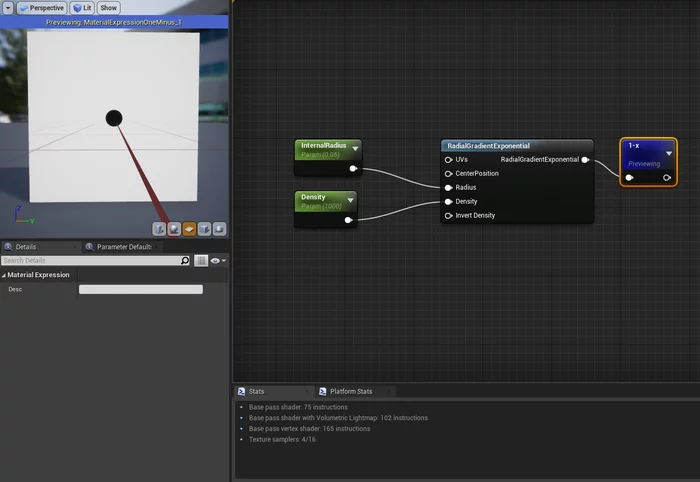Use the custom mesh preview icon

(x=219, y=229)
